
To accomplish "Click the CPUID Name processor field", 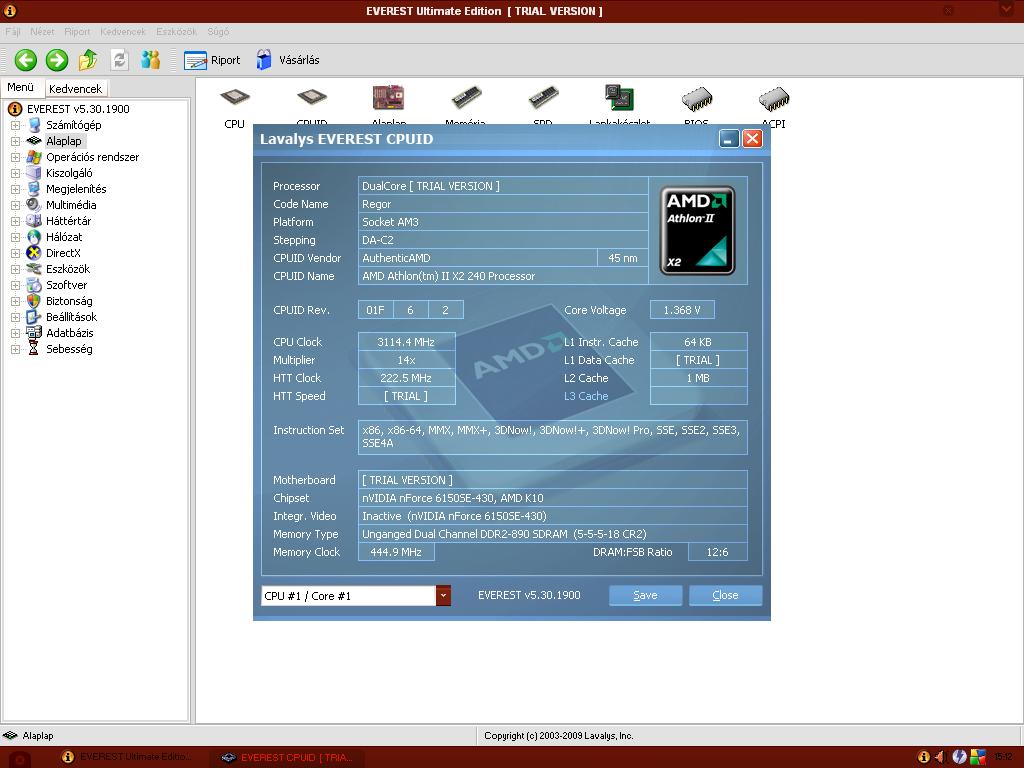I will (503, 276).
